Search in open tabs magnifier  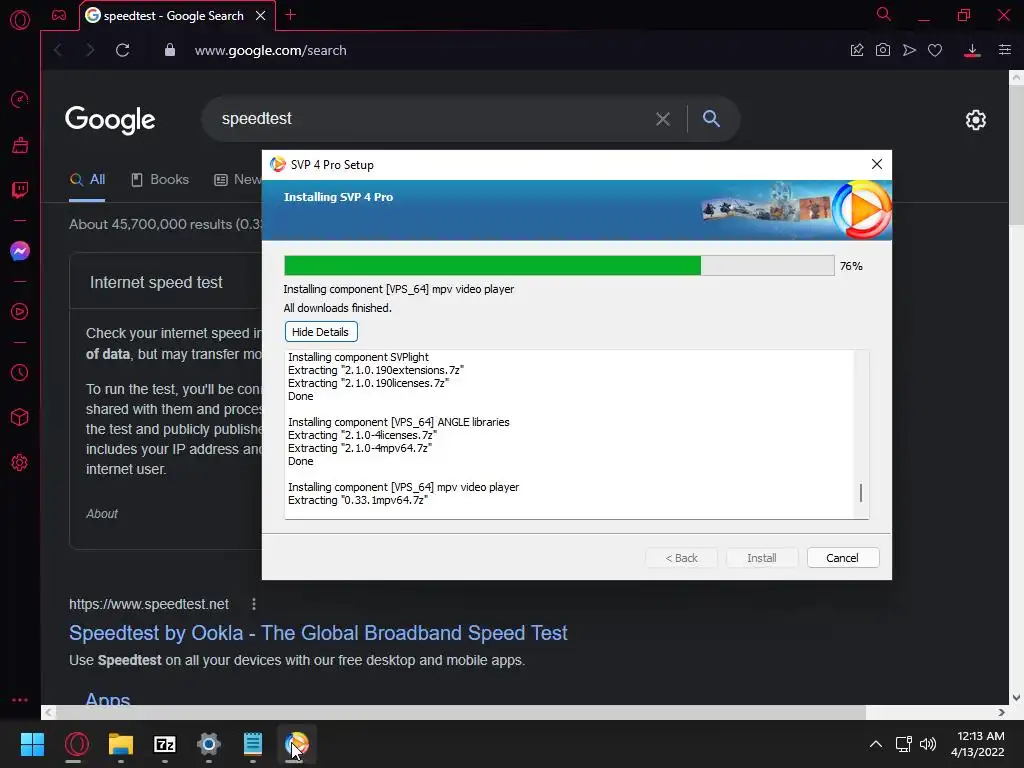coord(884,14)
